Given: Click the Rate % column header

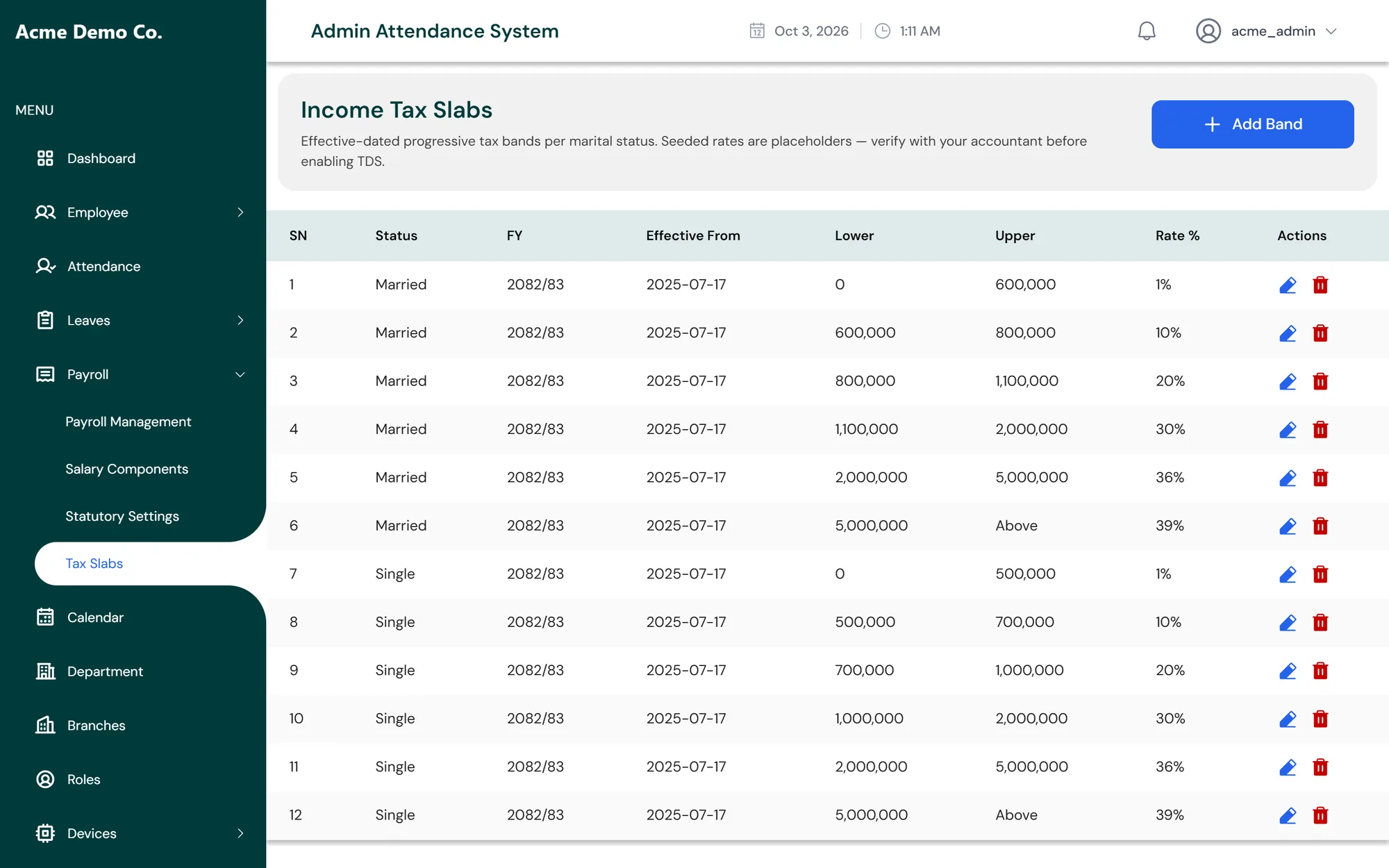Looking at the screenshot, I should 1177,235.
